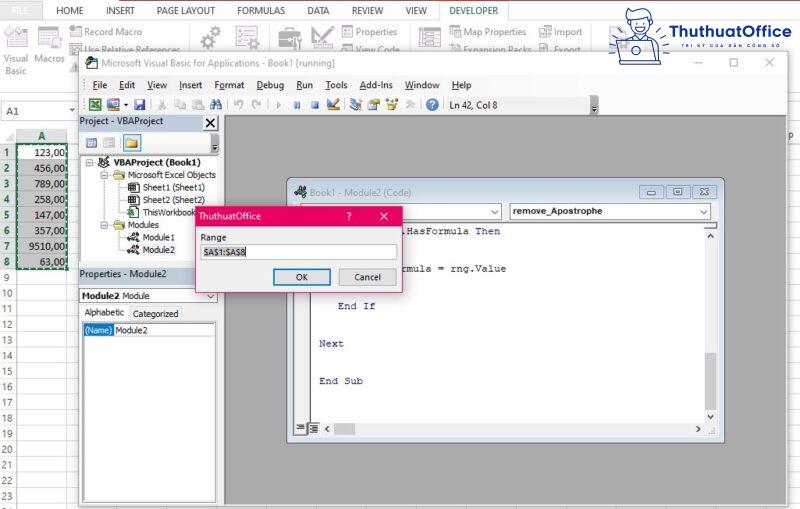Screen dimensions: 800x509
Task: Click horizontal scrollbar thumb in code window
Action: (344, 429)
